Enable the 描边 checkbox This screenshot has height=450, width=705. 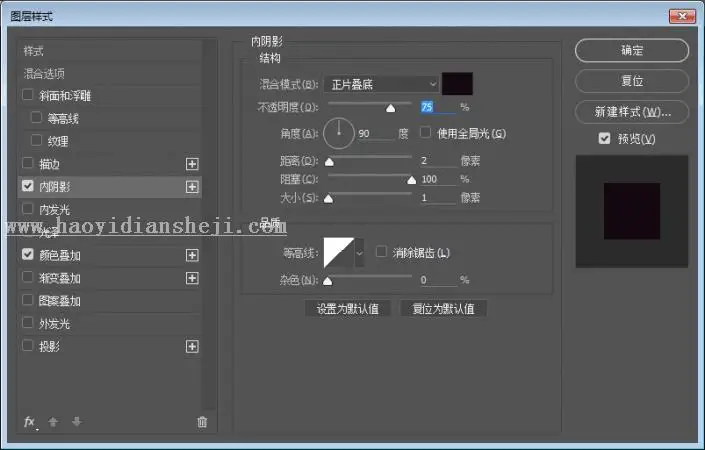tap(28, 163)
